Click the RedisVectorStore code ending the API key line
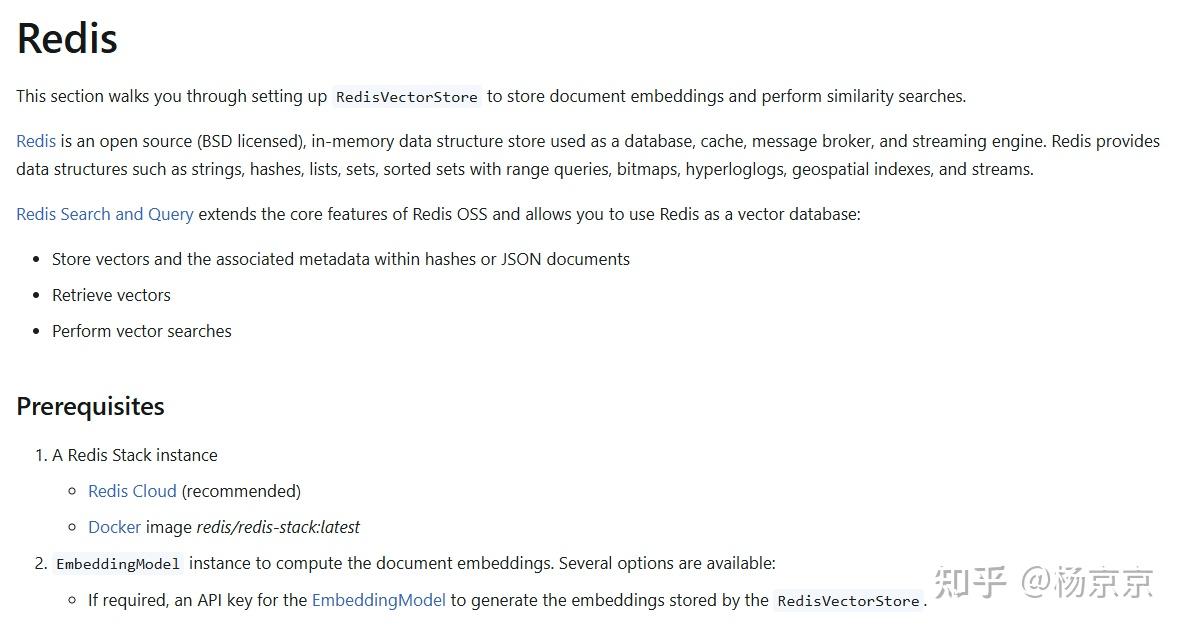Screen dimensions: 1184x629 [848, 601]
